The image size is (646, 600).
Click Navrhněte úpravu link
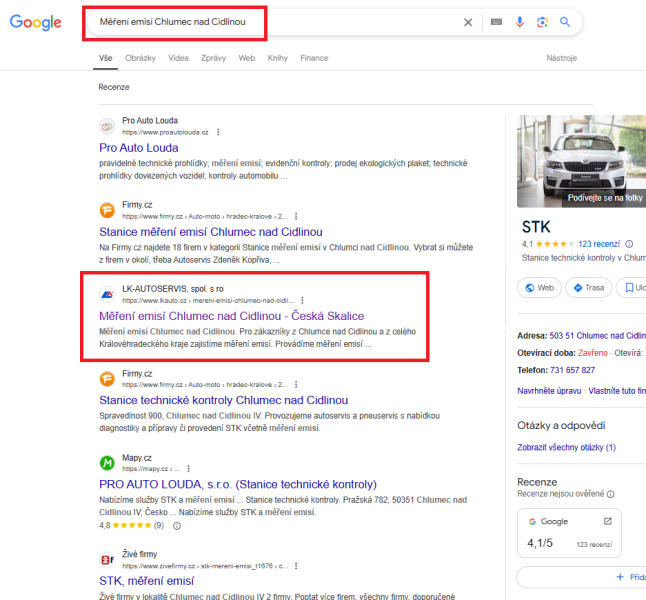(x=549, y=391)
